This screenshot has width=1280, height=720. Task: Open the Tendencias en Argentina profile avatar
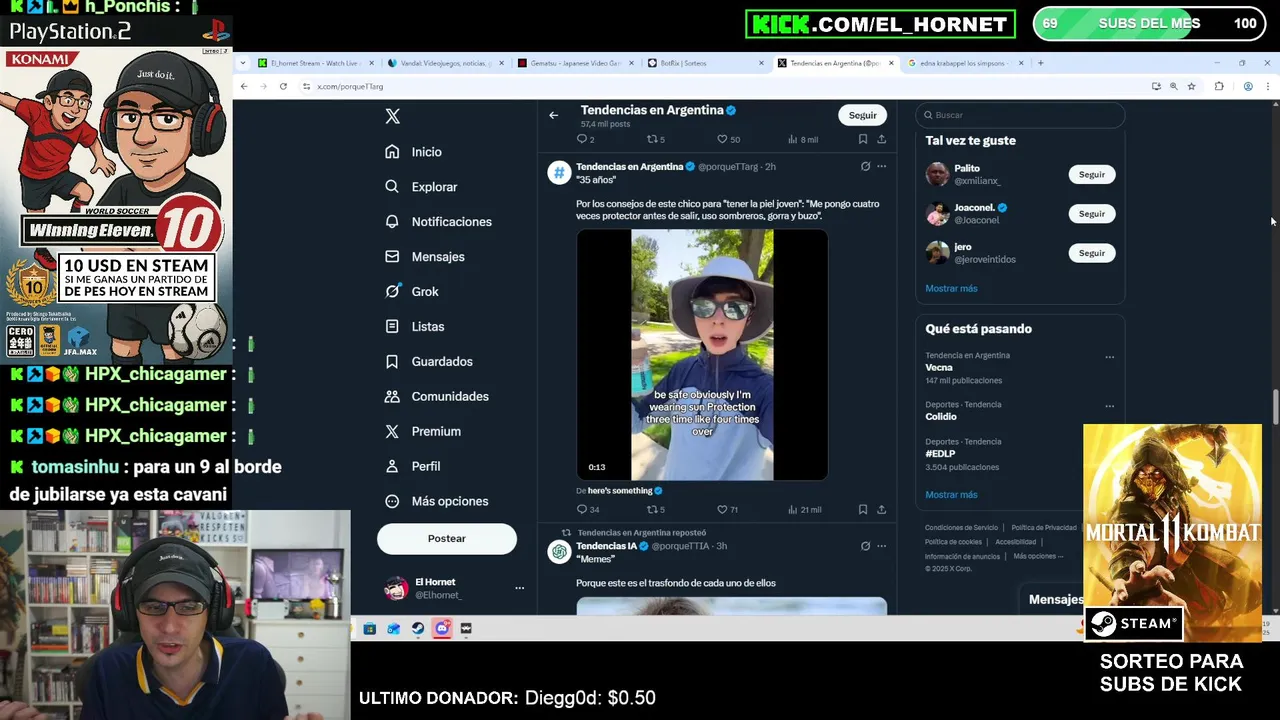pyautogui.click(x=559, y=172)
